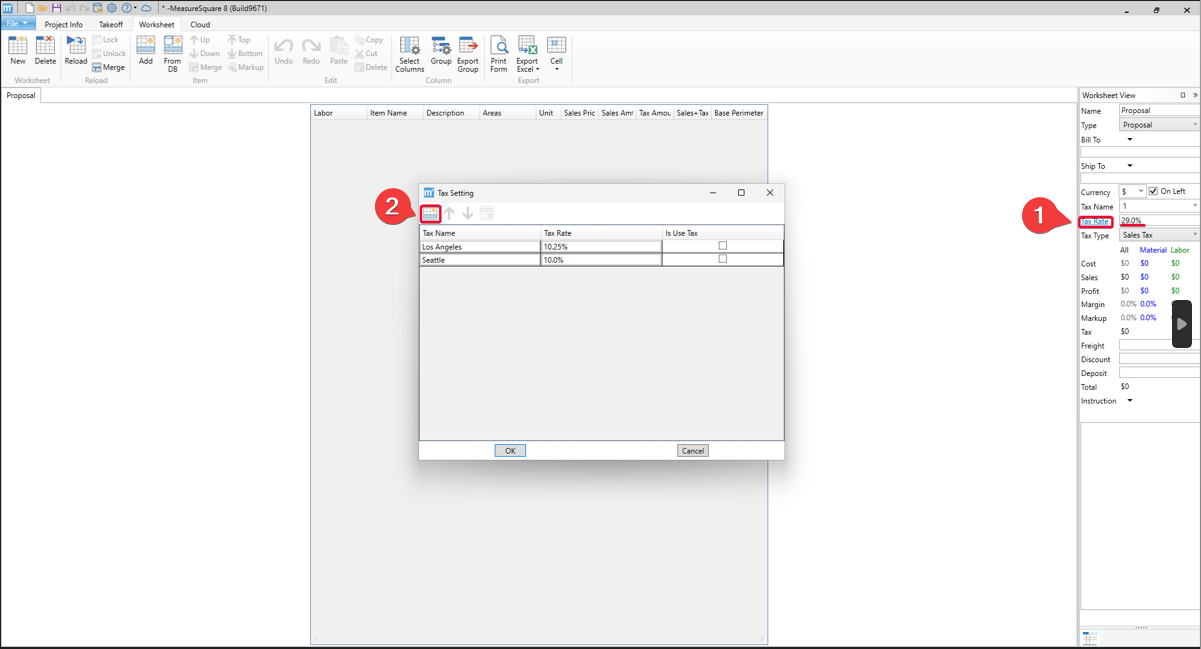This screenshot has width=1201, height=649.
Task: Click the 10.25% tax rate cell
Action: click(x=601, y=246)
